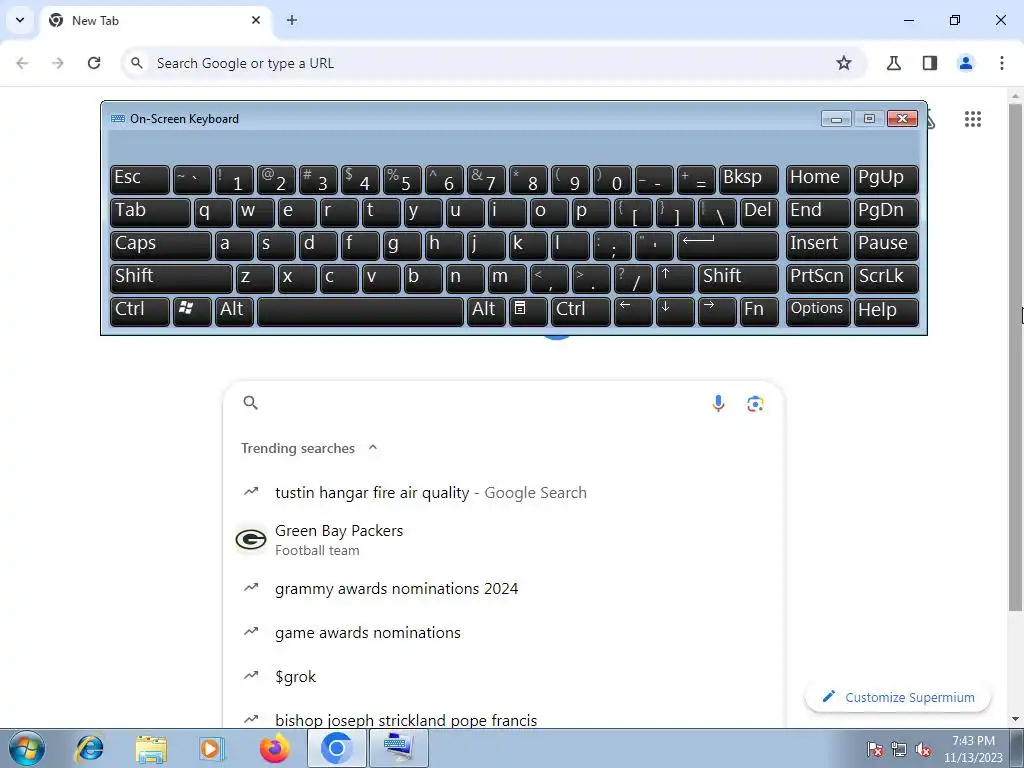Start voice search with the microphone icon

click(718, 403)
